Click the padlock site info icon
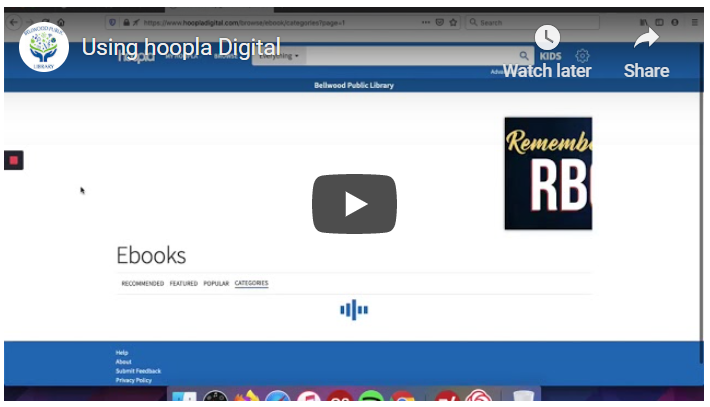The width and height of the screenshot is (710, 407). tap(126, 23)
